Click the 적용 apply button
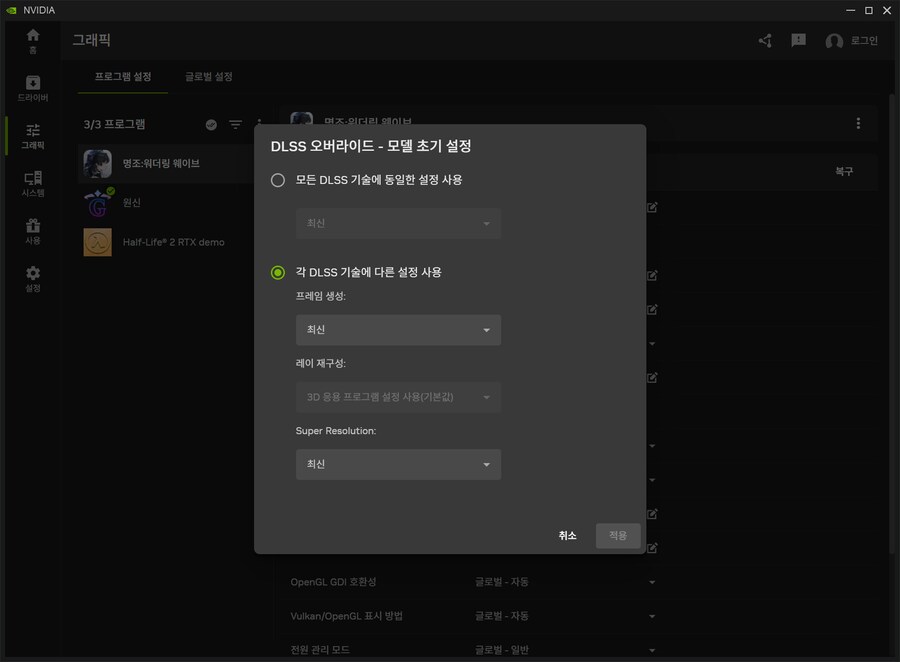This screenshot has height=662, width=900. coord(618,536)
